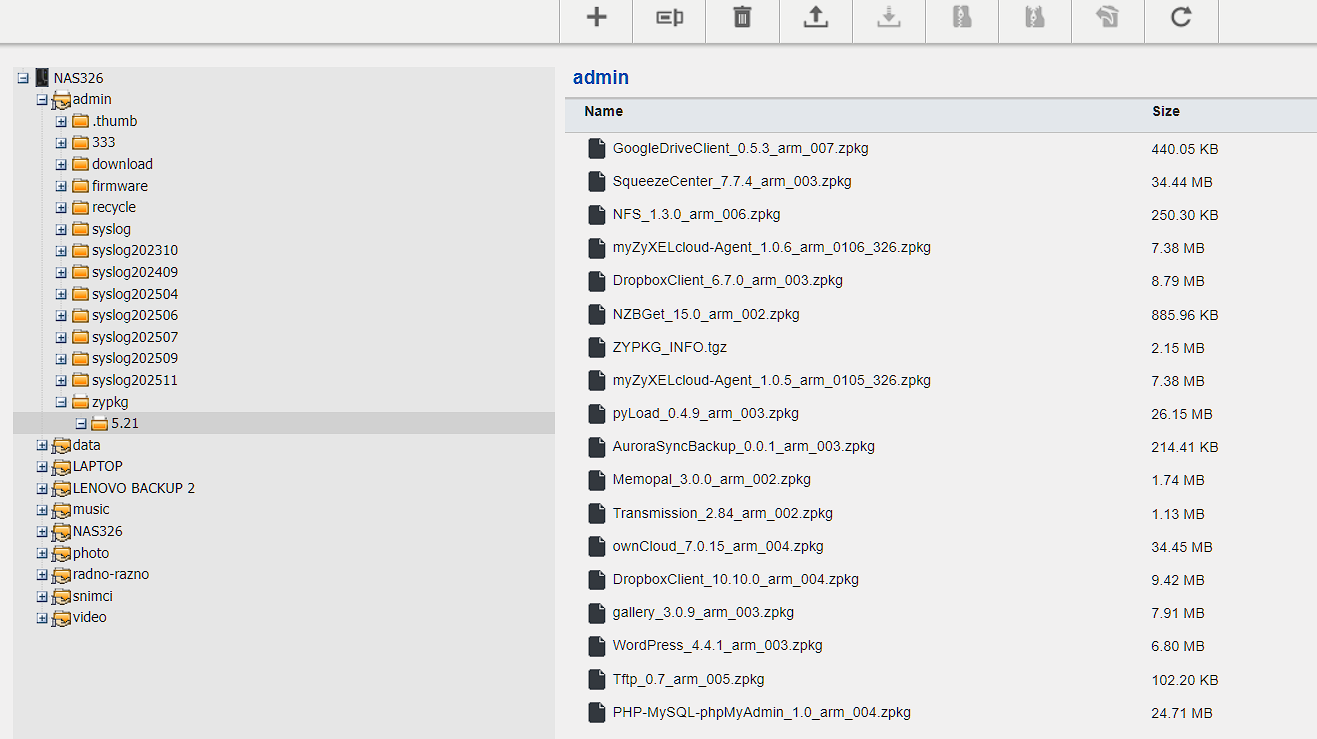Click the plus icon to add folder
1317x739 pixels.
(596, 17)
